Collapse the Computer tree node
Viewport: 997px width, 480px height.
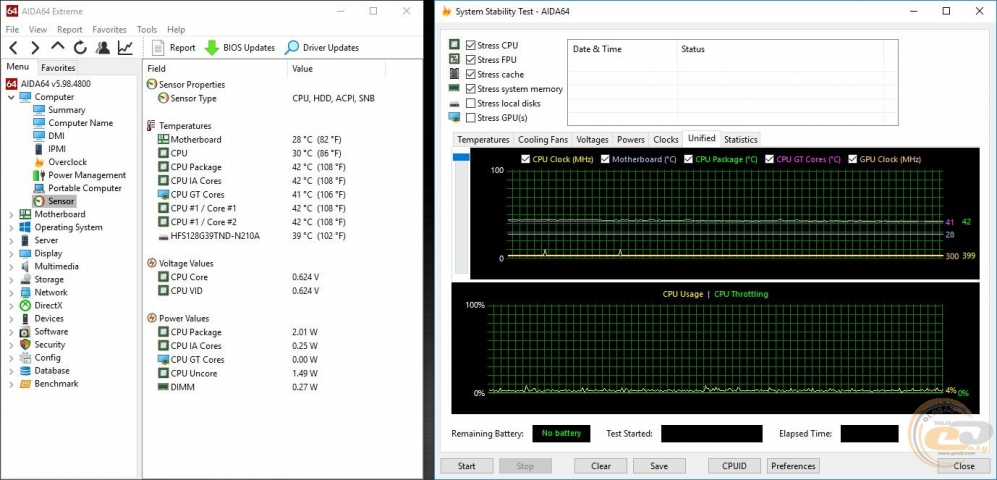[x=11, y=97]
